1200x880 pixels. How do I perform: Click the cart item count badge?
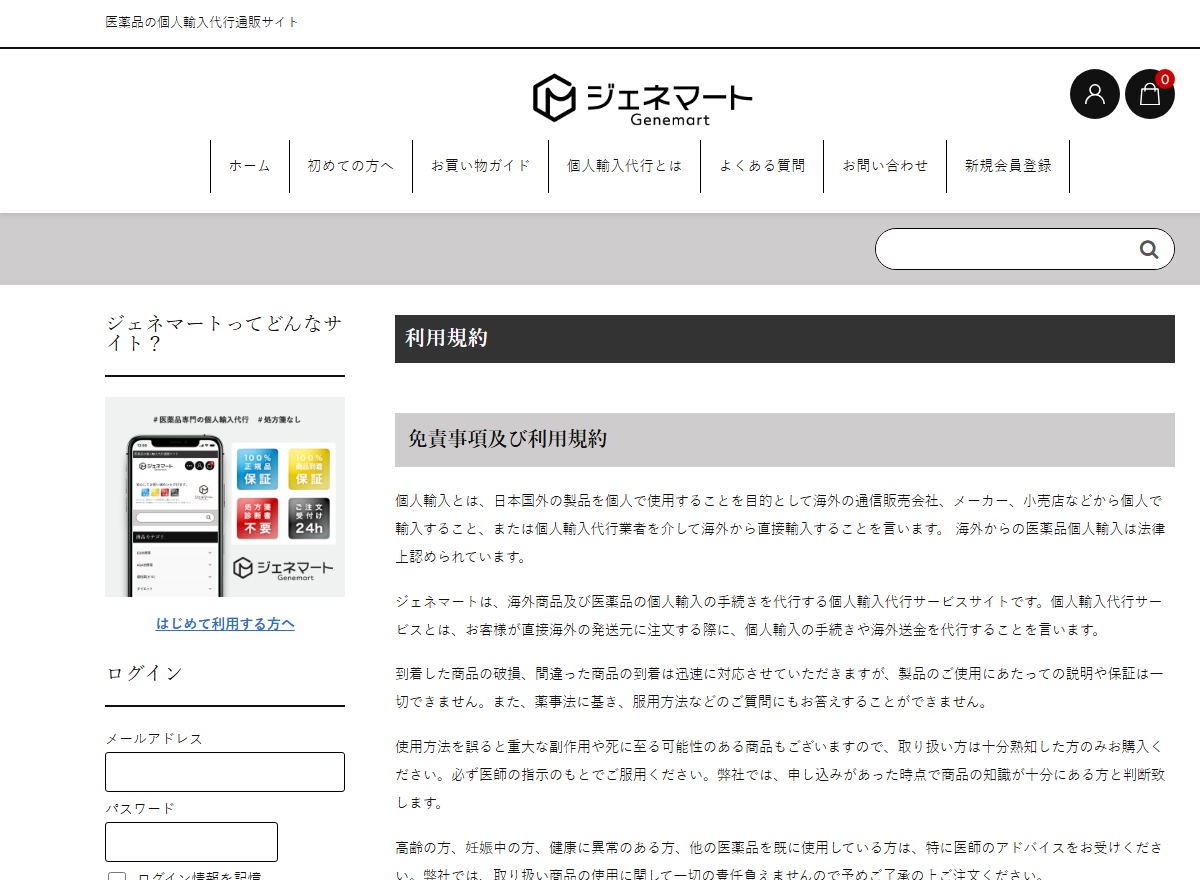[1165, 79]
